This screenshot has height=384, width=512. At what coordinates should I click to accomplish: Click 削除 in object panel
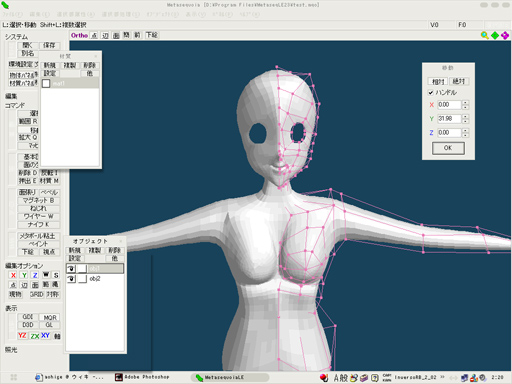[114, 250]
